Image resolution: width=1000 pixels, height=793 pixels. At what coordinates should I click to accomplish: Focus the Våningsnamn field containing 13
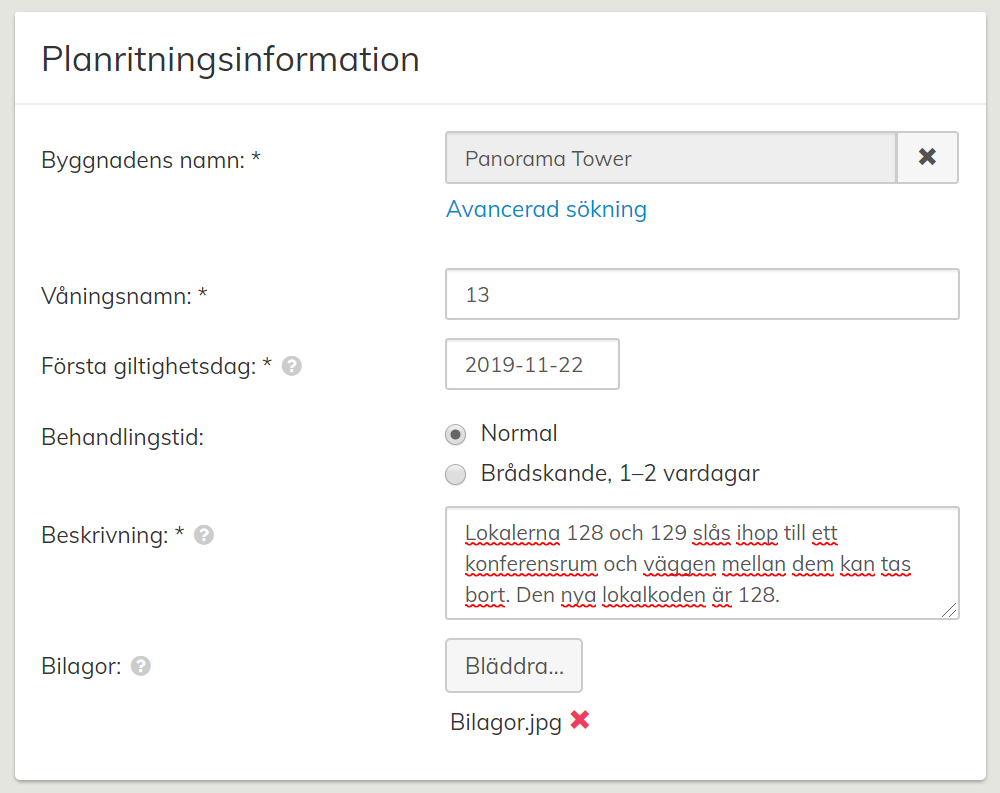(x=701, y=295)
